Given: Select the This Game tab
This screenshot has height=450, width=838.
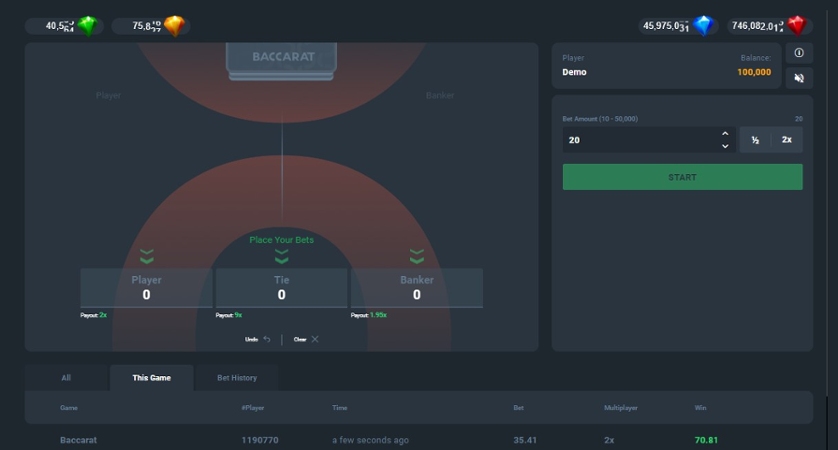Looking at the screenshot, I should [151, 378].
